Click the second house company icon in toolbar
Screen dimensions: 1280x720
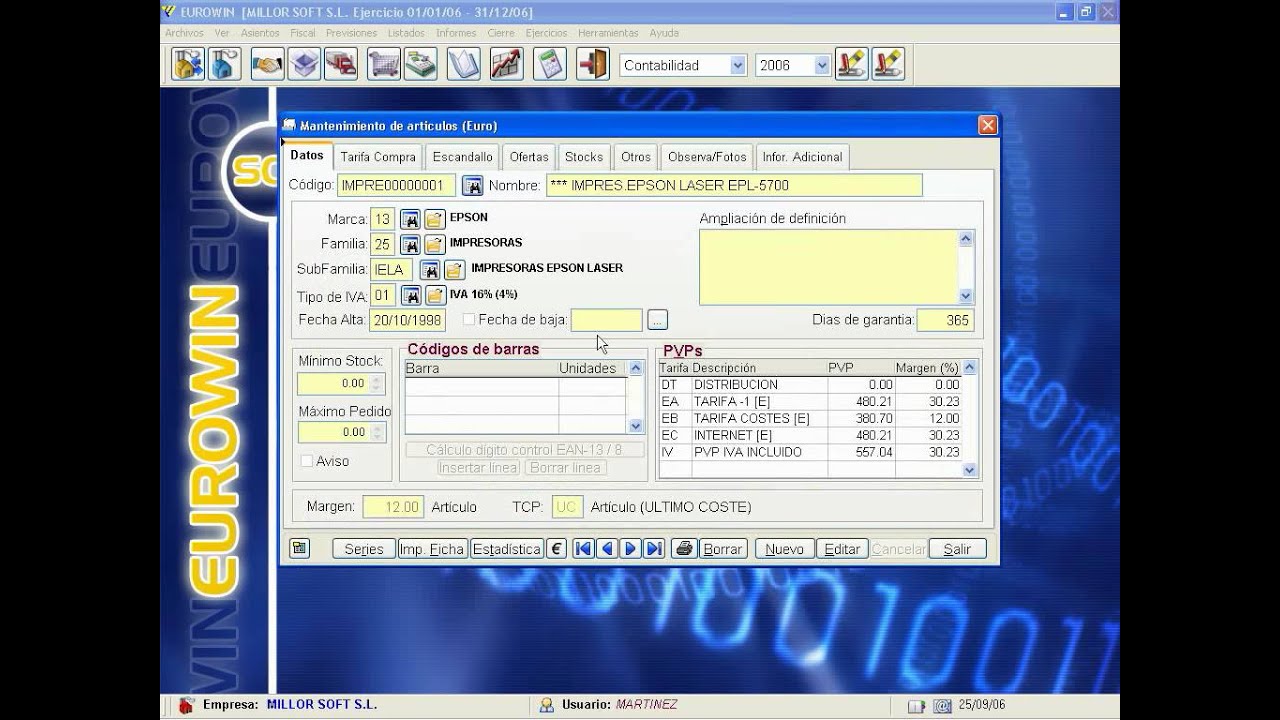[224, 64]
